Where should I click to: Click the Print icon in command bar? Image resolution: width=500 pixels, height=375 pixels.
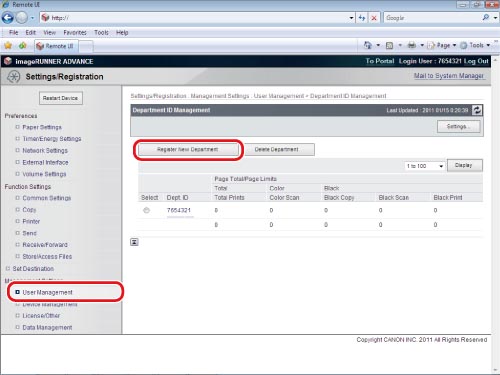412,45
